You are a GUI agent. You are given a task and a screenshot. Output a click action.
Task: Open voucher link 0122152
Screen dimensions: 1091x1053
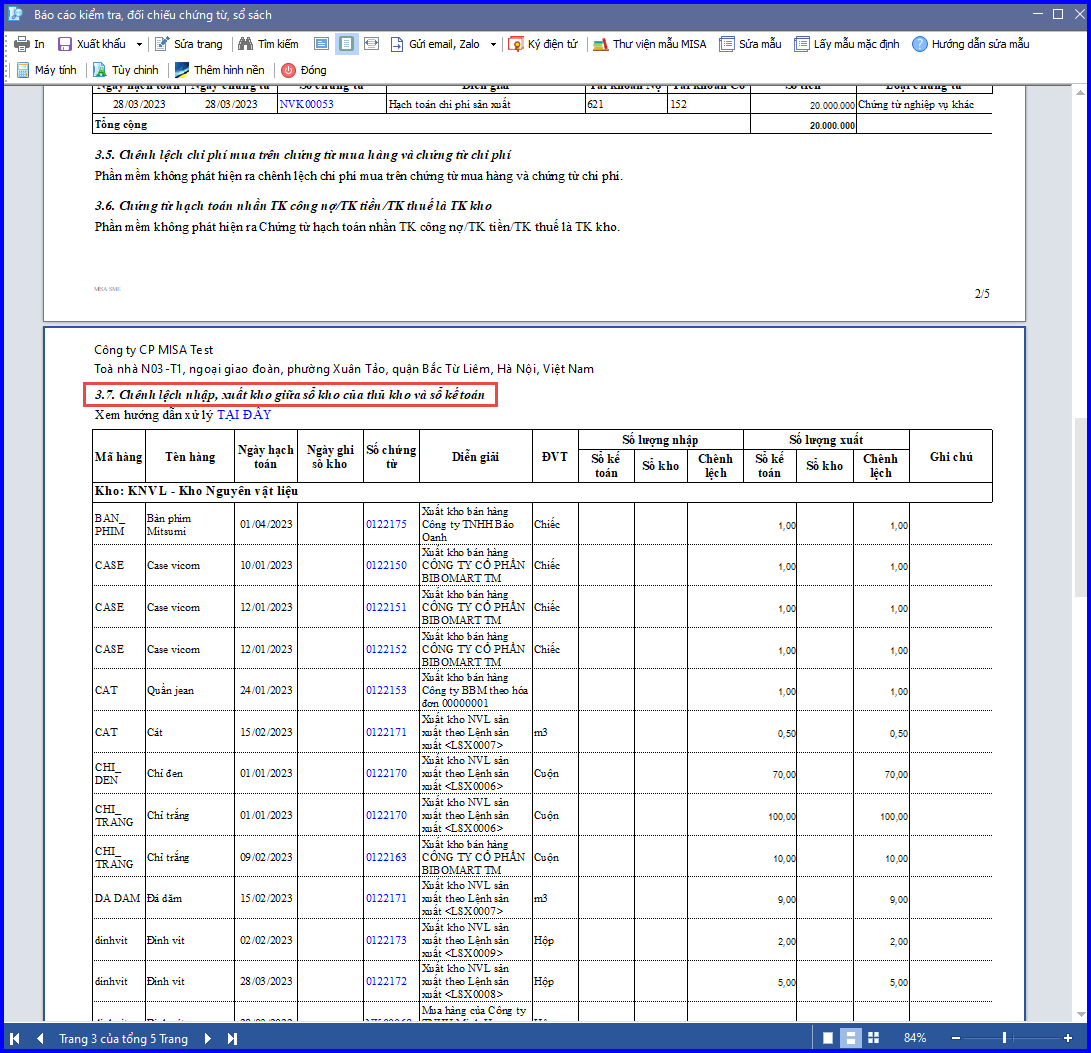click(386, 649)
